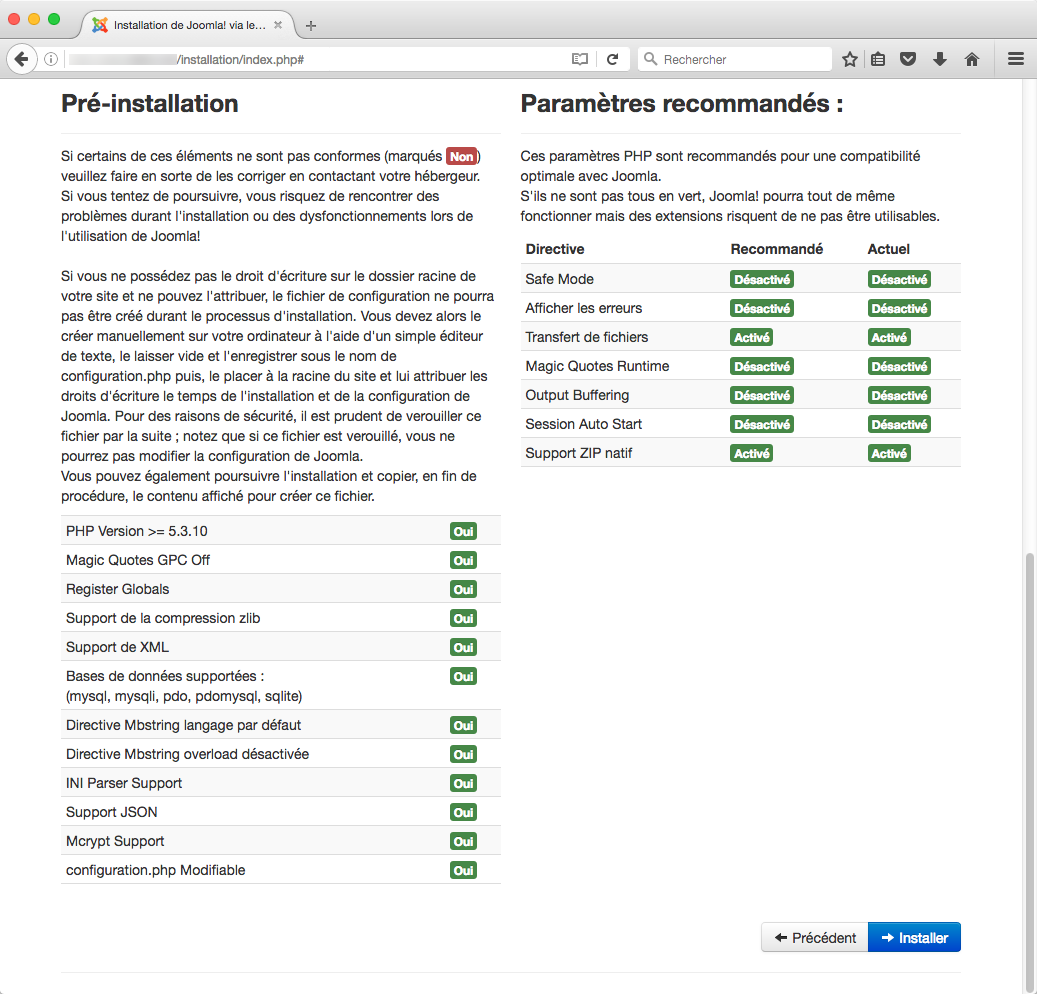Click Oui badge for Mbstring overload désactivée

(x=463, y=755)
